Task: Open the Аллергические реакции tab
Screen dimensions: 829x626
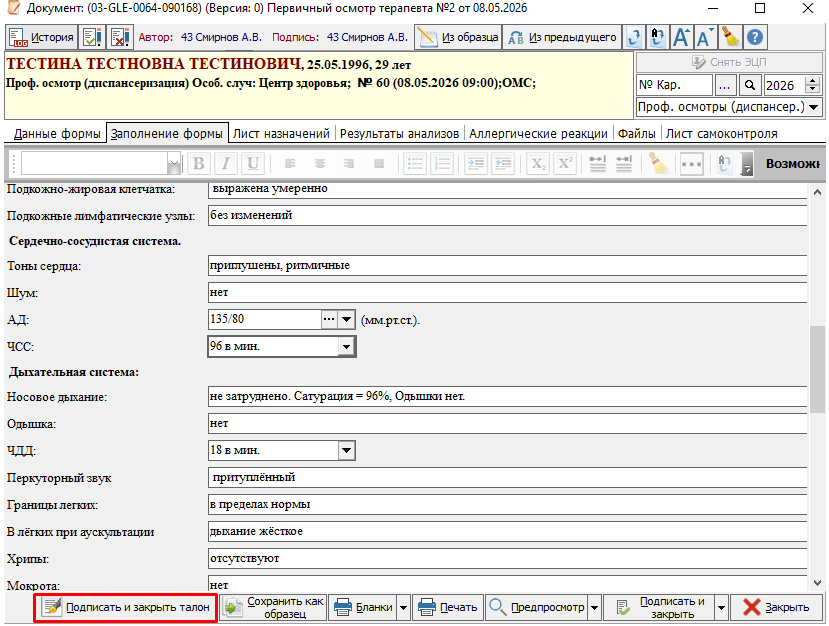Action: coord(538,134)
